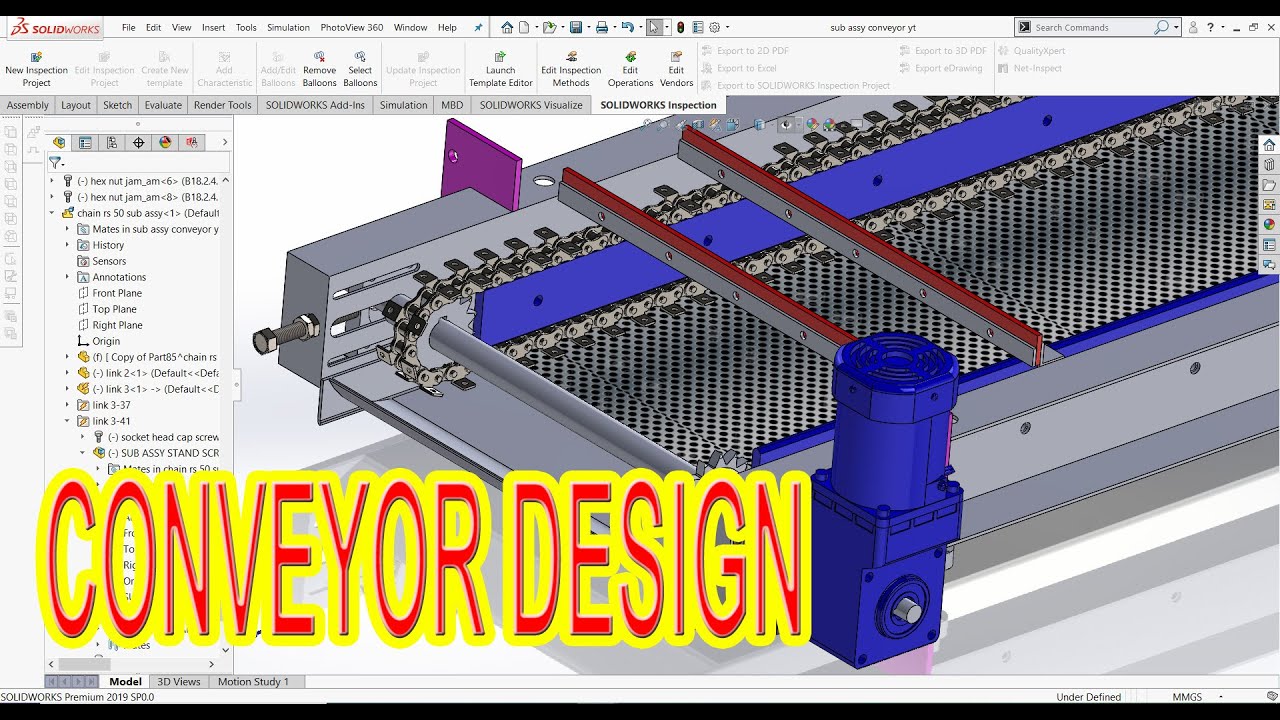Switch to Render Tools tab

223,105
